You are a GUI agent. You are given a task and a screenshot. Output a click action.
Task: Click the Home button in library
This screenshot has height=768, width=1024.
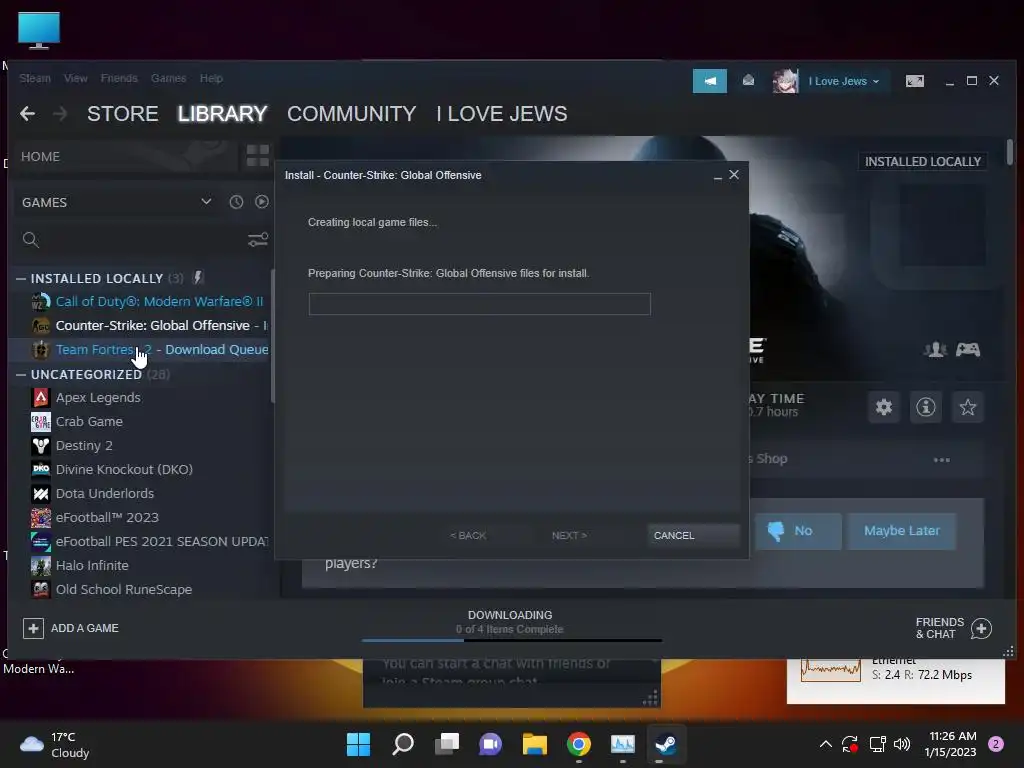point(124,156)
